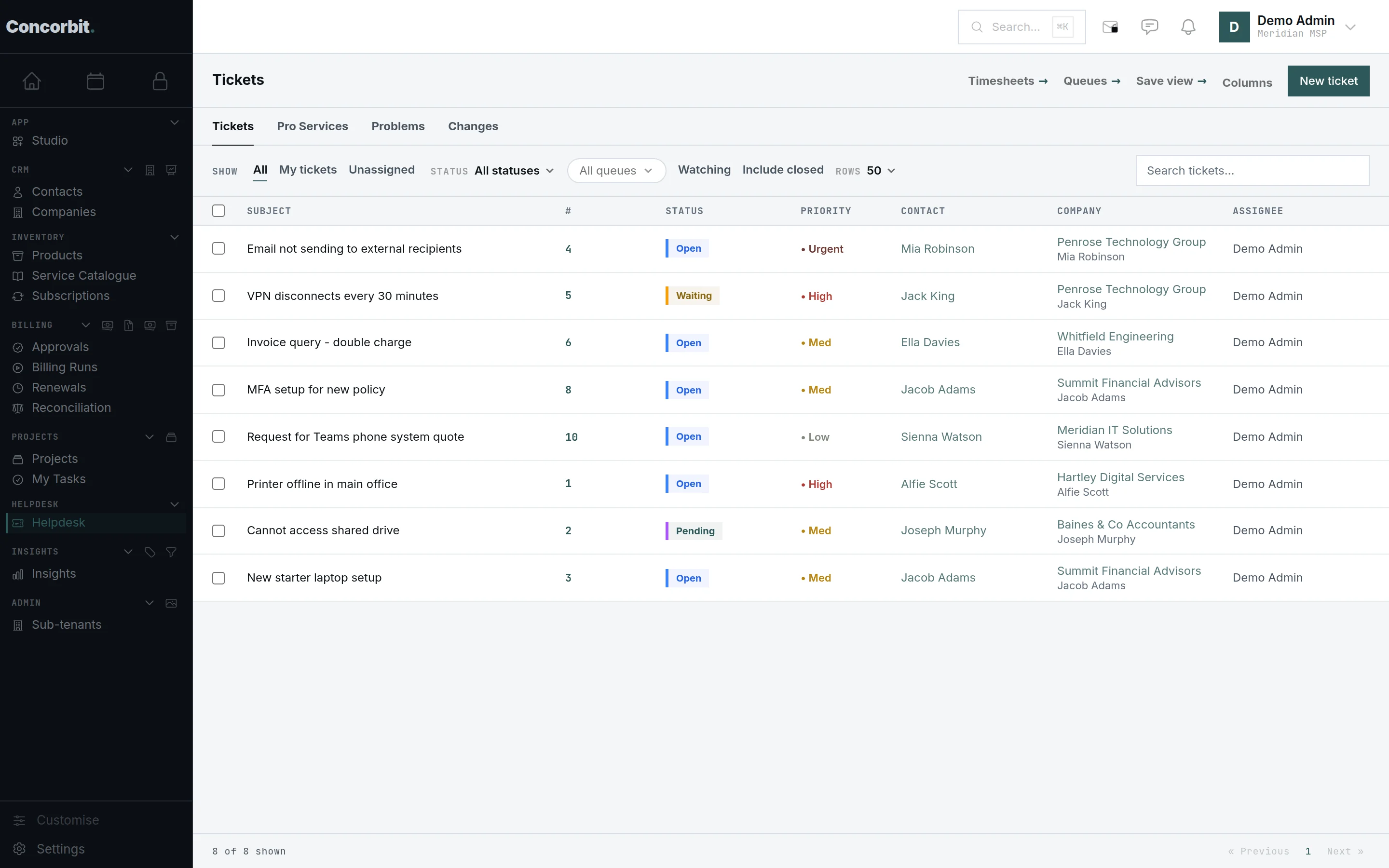Open Reconciliation in Billing
This screenshot has width=1389, height=868.
click(95, 408)
